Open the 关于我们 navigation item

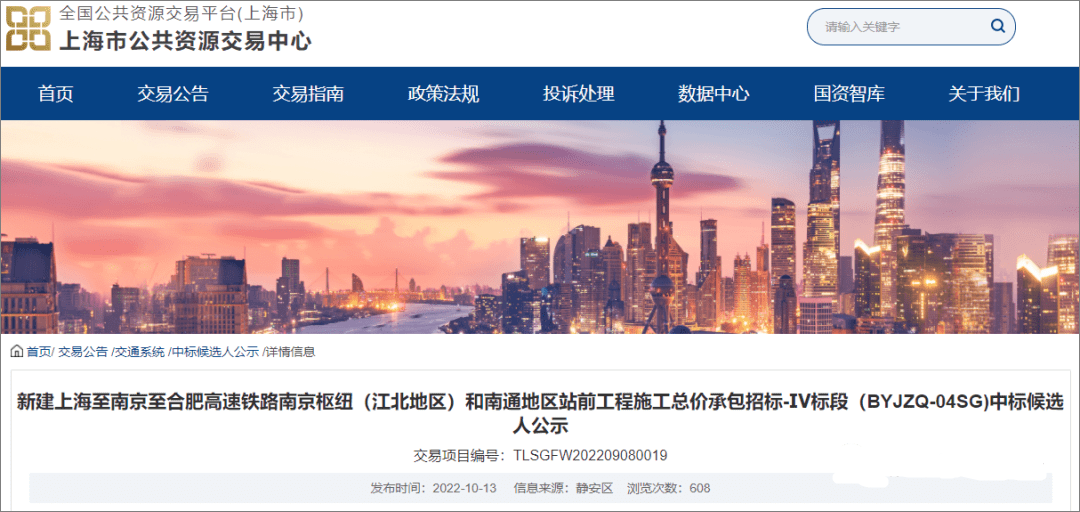pyautogui.click(x=984, y=94)
